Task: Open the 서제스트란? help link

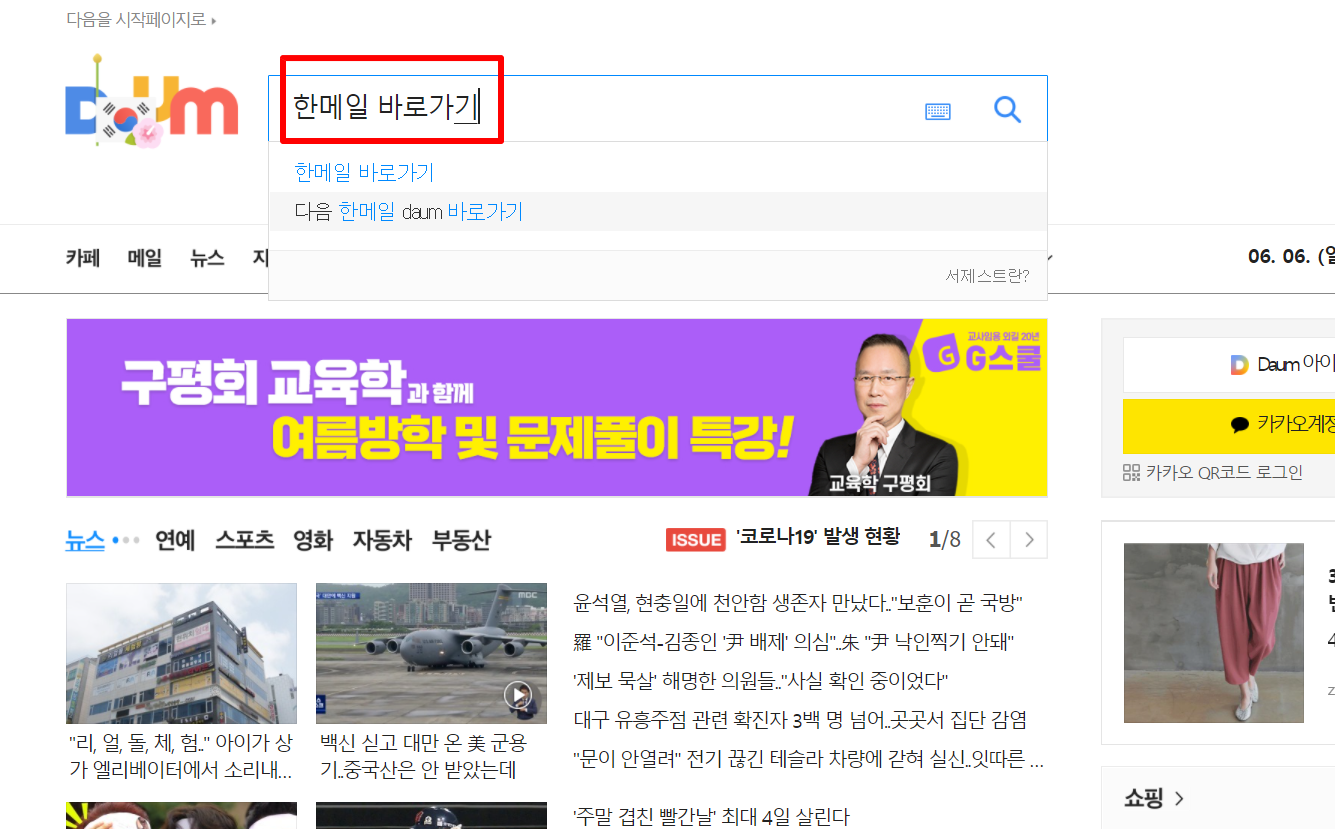Action: tap(987, 276)
